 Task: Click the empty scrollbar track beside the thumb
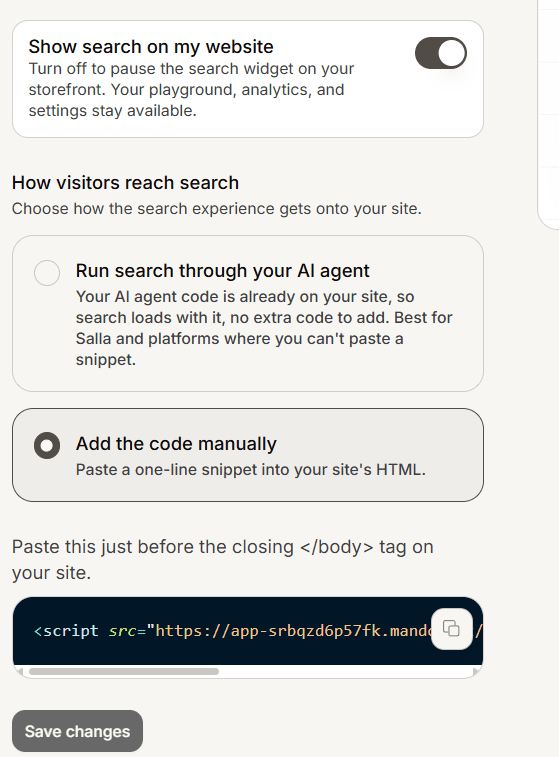345,672
